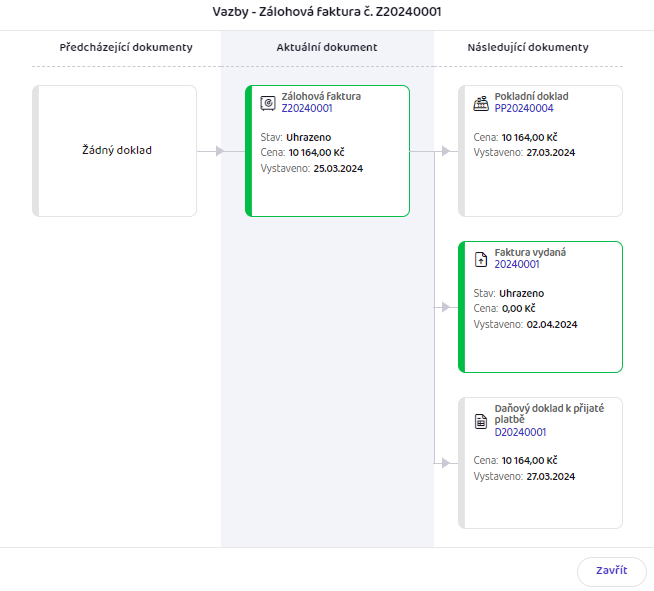Click the Následující dokumenty column header
The width and height of the screenshot is (654, 591).
click(528, 47)
